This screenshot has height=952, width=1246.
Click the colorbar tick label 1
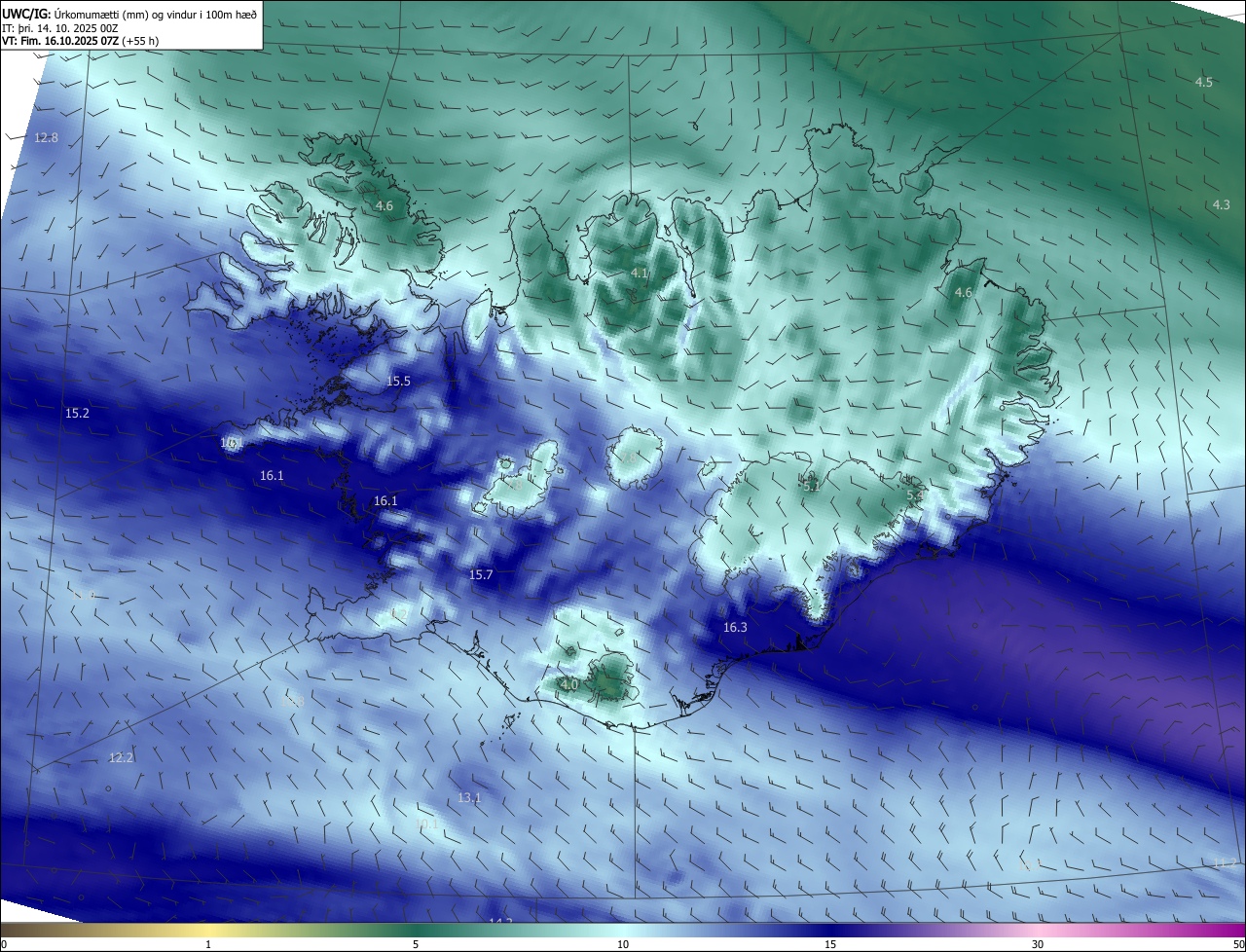click(x=208, y=945)
